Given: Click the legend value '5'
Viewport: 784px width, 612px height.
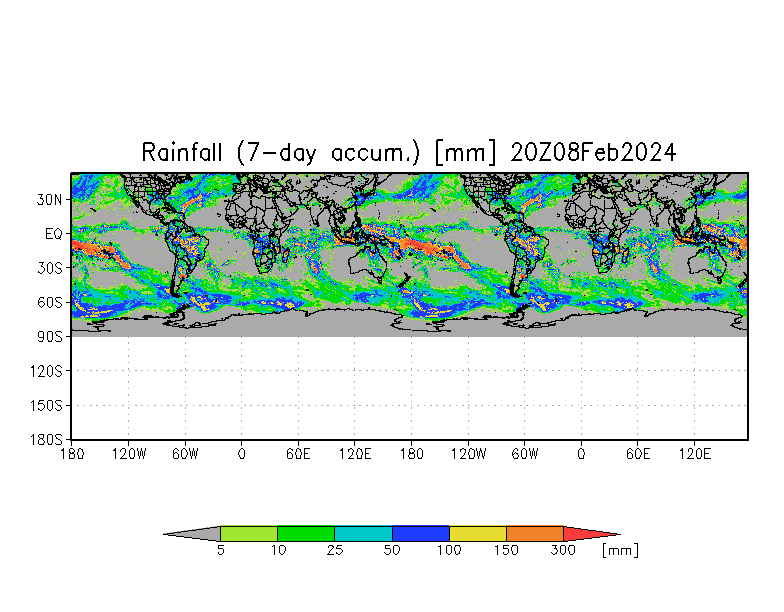Looking at the screenshot, I should 221,550.
